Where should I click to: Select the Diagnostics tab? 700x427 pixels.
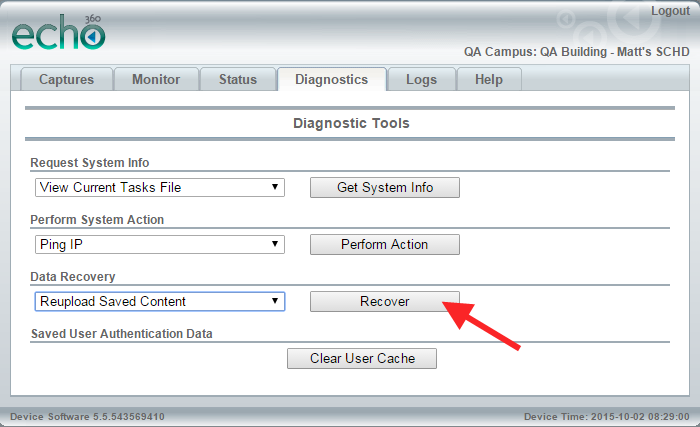click(331, 80)
